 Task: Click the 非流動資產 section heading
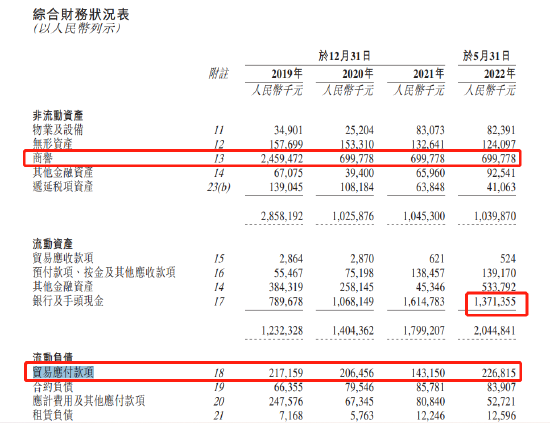tap(58, 115)
